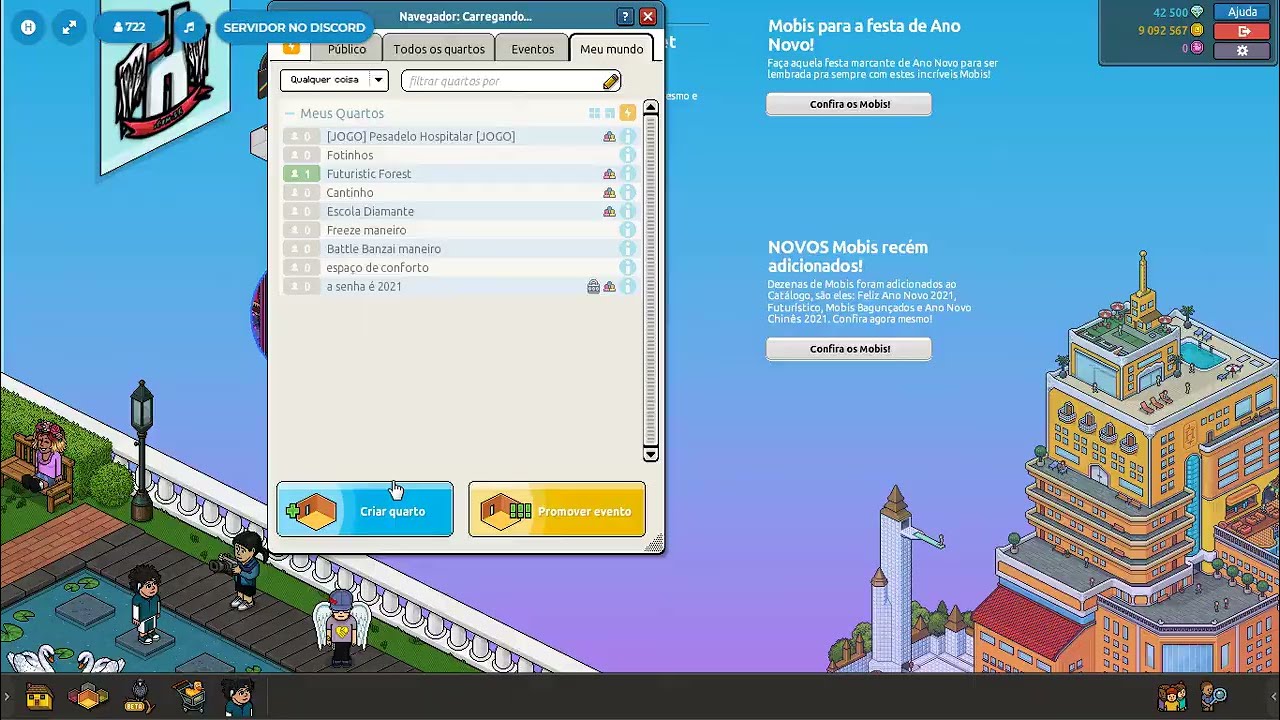Image resolution: width=1280 pixels, height=720 pixels.
Task: Click the Promover evento button
Action: click(x=557, y=510)
